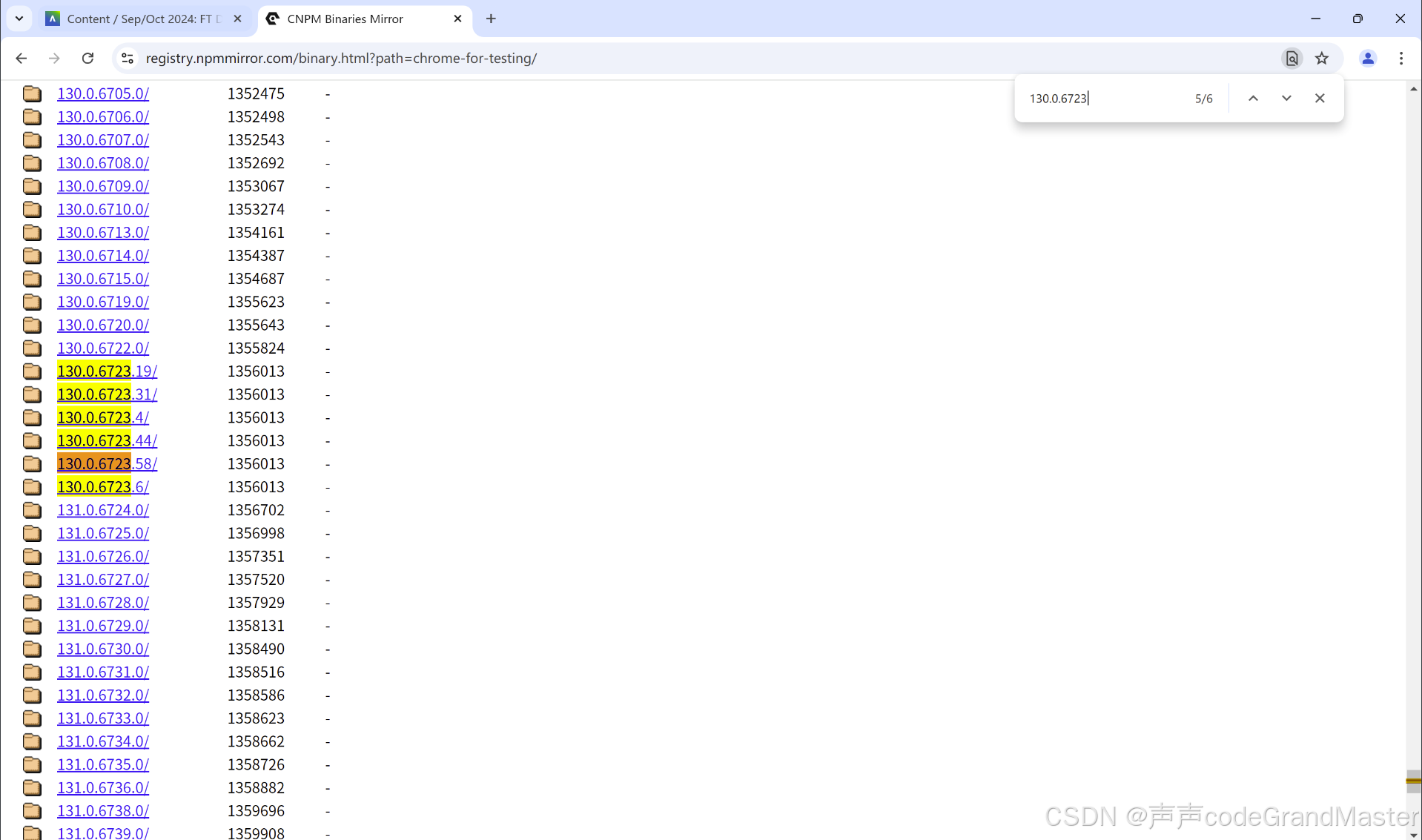Open highlighted link 130.0.6723.44/

click(108, 440)
